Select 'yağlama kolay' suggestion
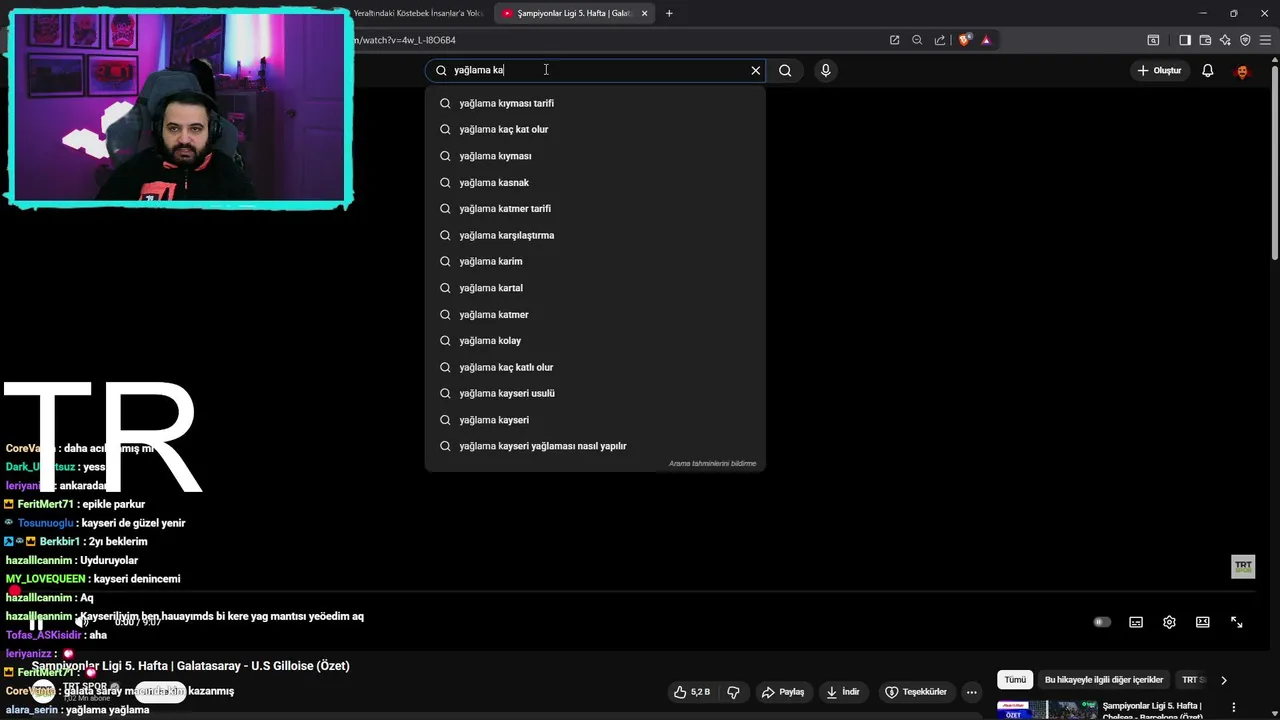Image resolution: width=1280 pixels, height=720 pixels. [x=595, y=340]
